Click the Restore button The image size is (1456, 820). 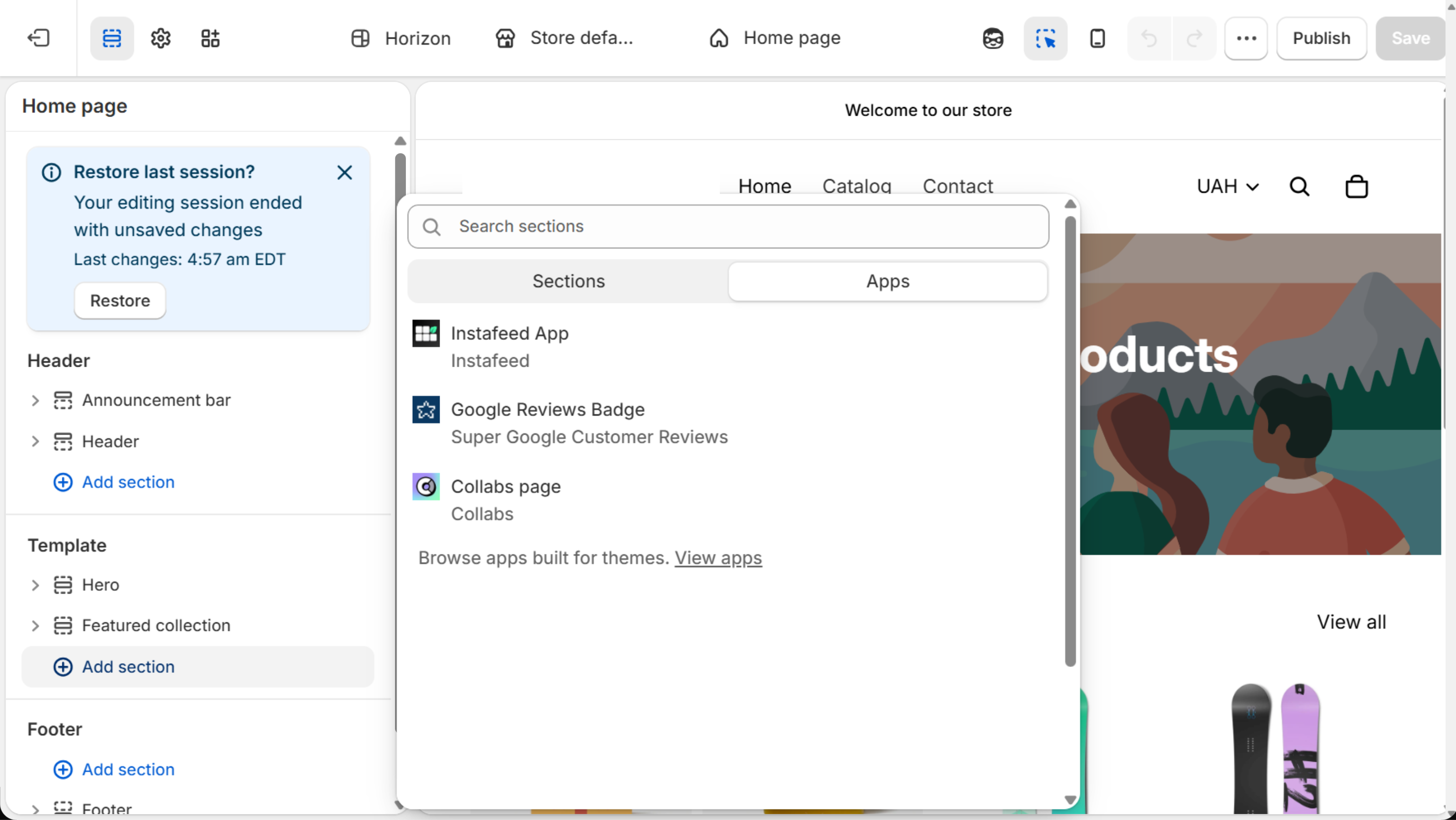click(x=120, y=301)
